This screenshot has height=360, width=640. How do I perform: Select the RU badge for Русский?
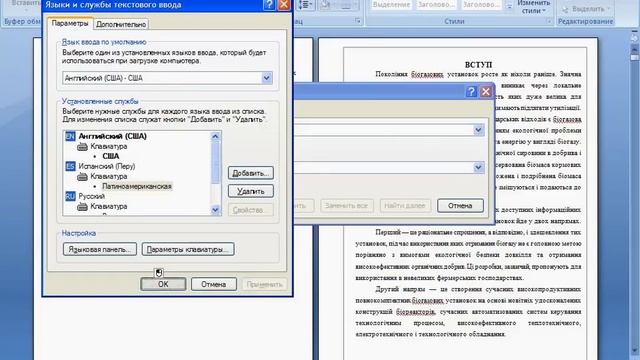pyautogui.click(x=70, y=196)
